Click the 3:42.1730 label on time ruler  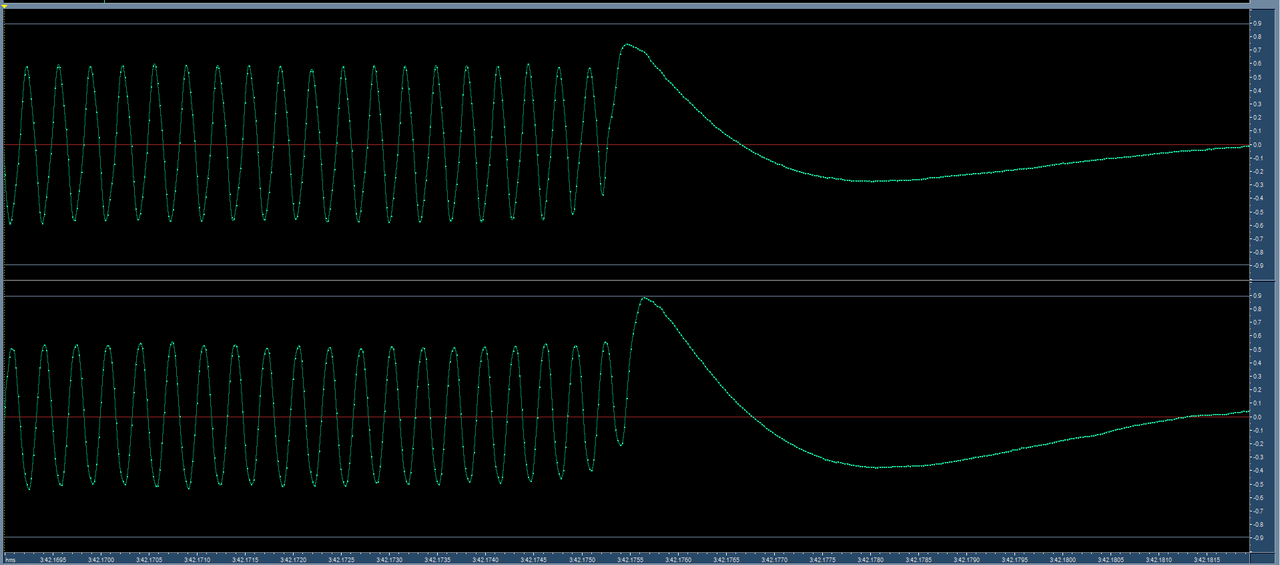click(389, 560)
